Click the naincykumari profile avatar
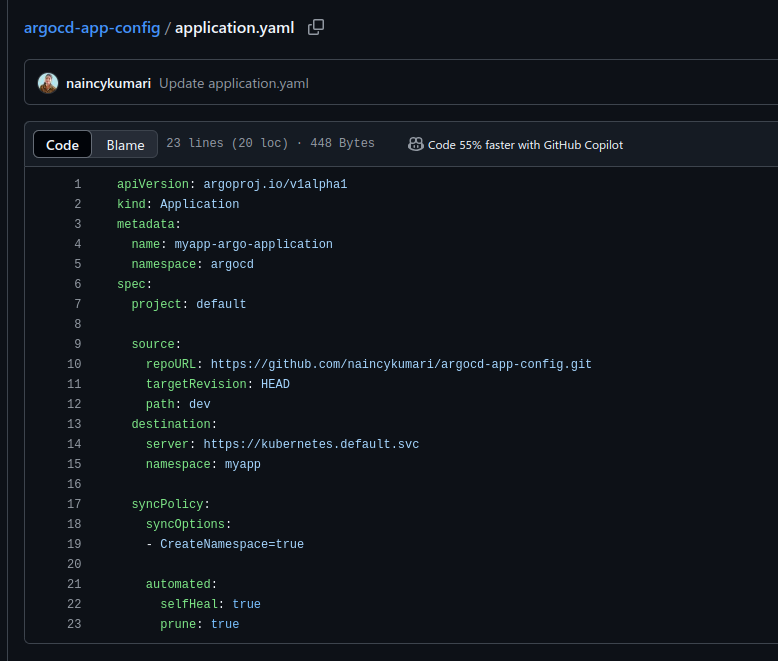This screenshot has width=778, height=661. tap(48, 83)
